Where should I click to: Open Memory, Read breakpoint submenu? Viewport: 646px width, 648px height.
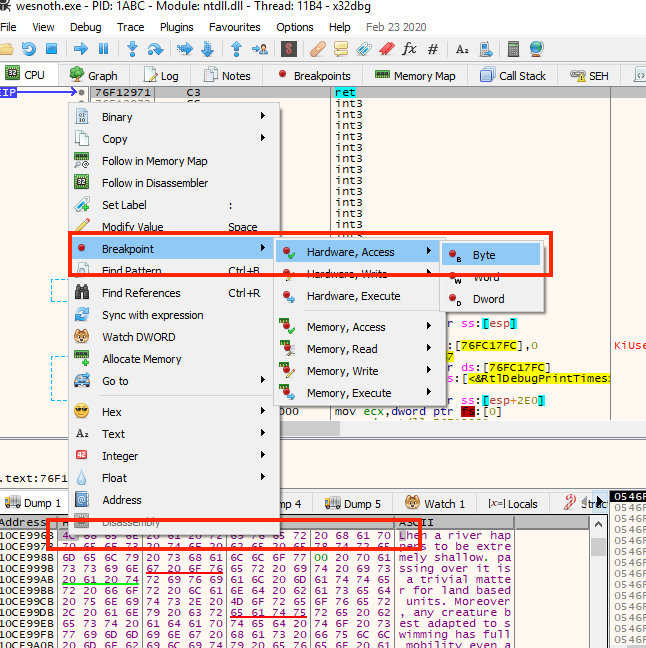click(358, 349)
